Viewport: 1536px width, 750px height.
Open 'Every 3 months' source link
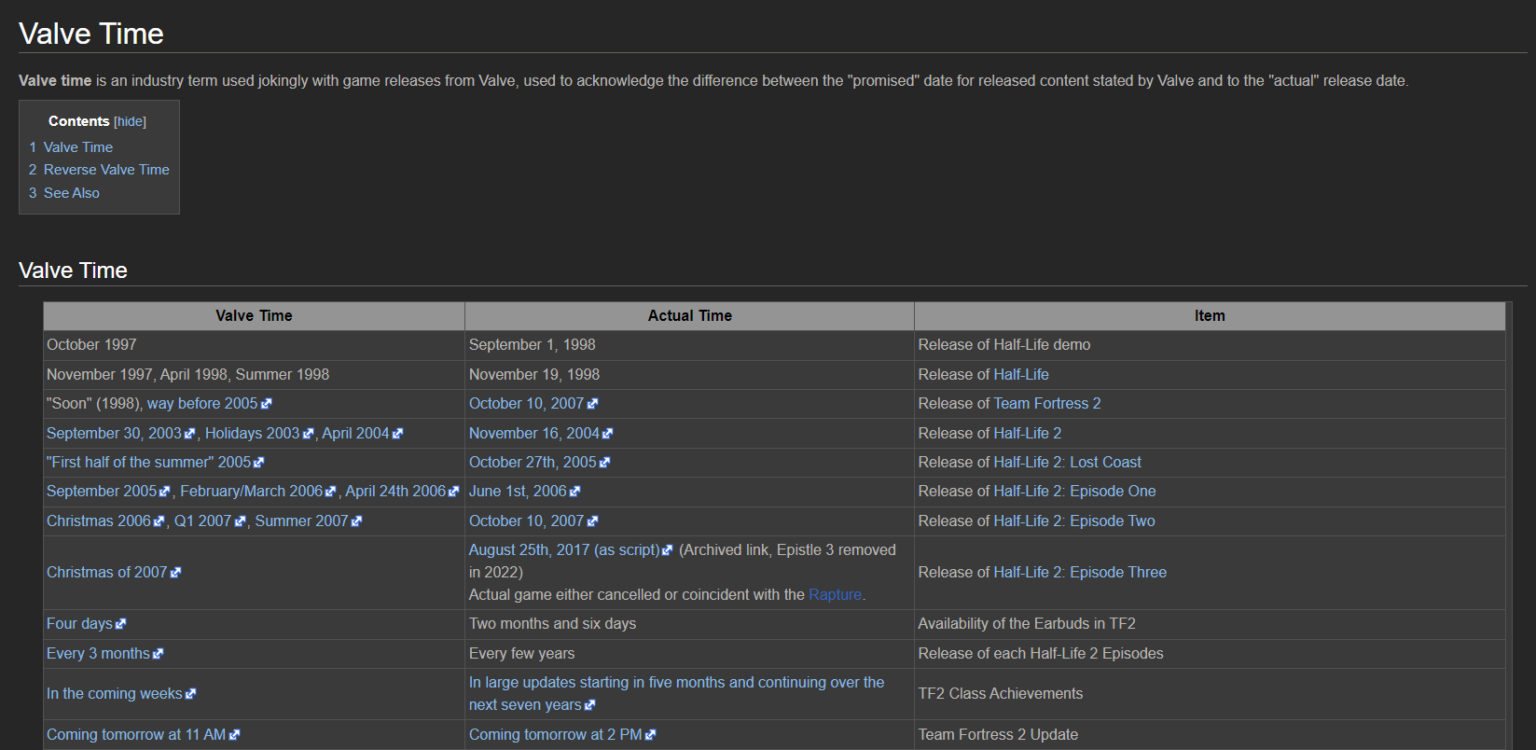click(98, 653)
